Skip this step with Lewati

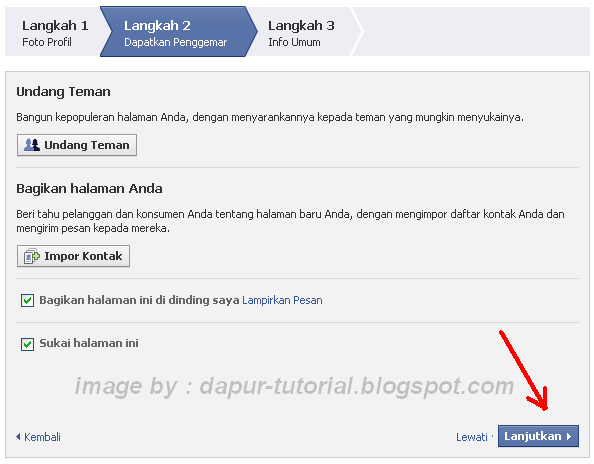(472, 437)
